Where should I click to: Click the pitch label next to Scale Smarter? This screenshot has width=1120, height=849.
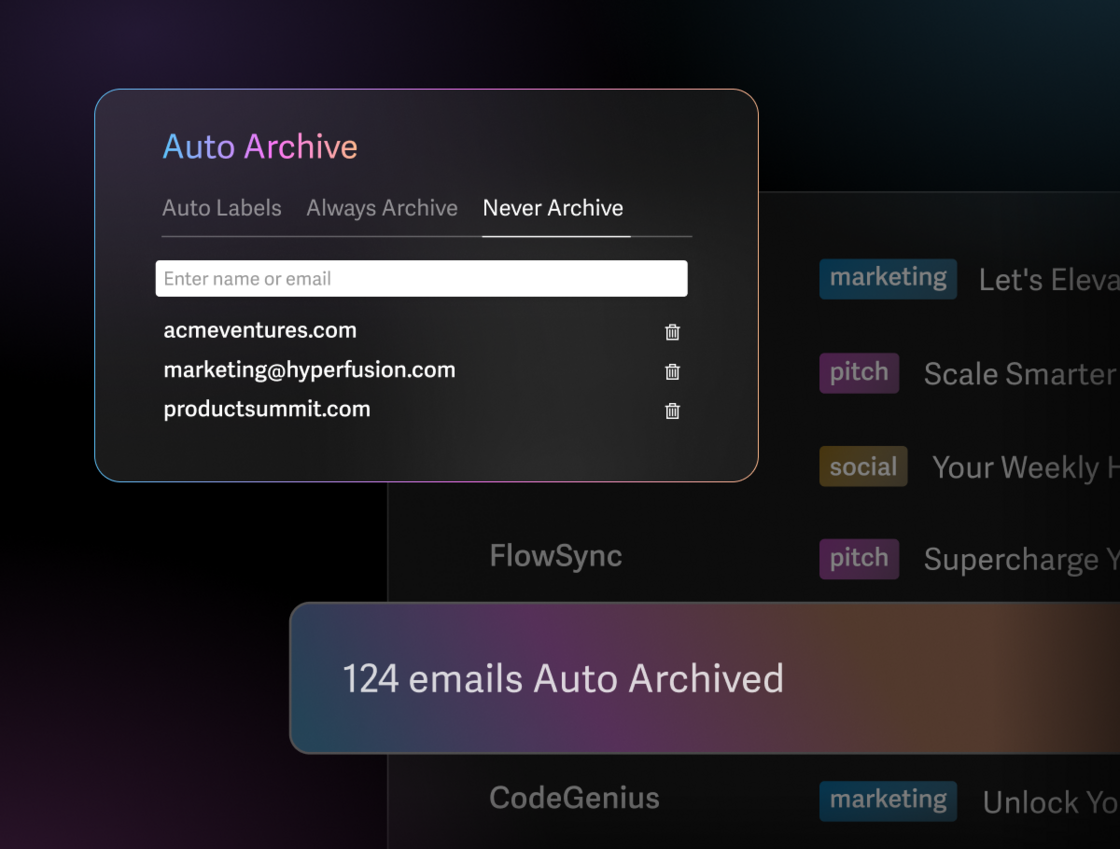coord(858,372)
